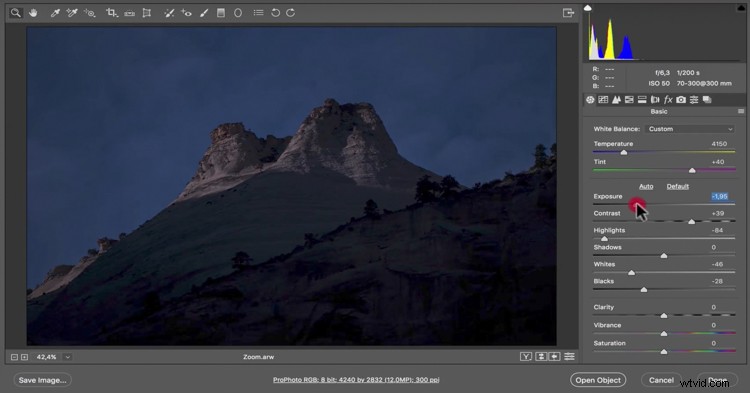Open the Basic panel flyout menu
This screenshot has height=393, width=750.
click(x=740, y=111)
